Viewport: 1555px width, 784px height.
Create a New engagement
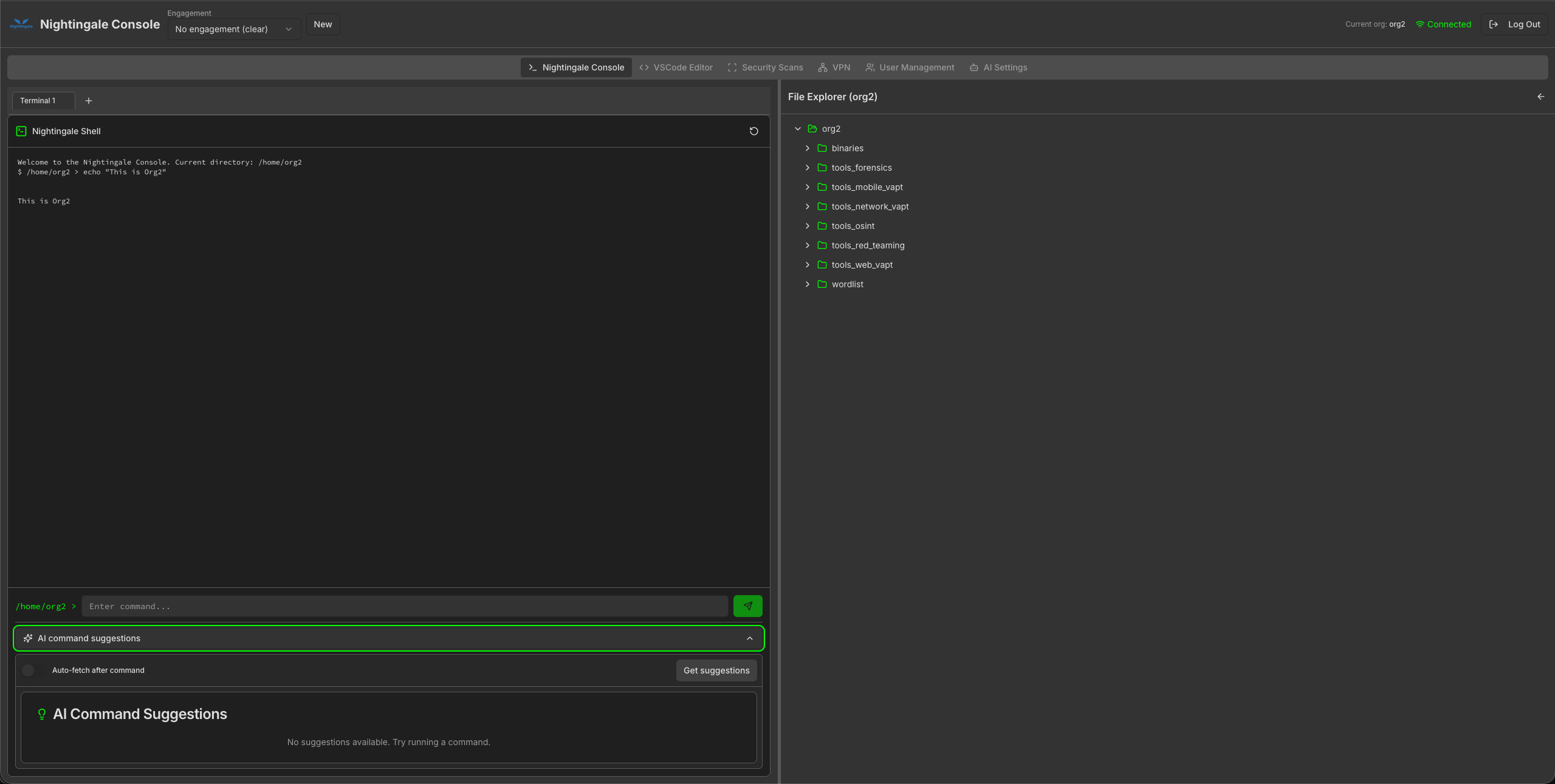323,24
